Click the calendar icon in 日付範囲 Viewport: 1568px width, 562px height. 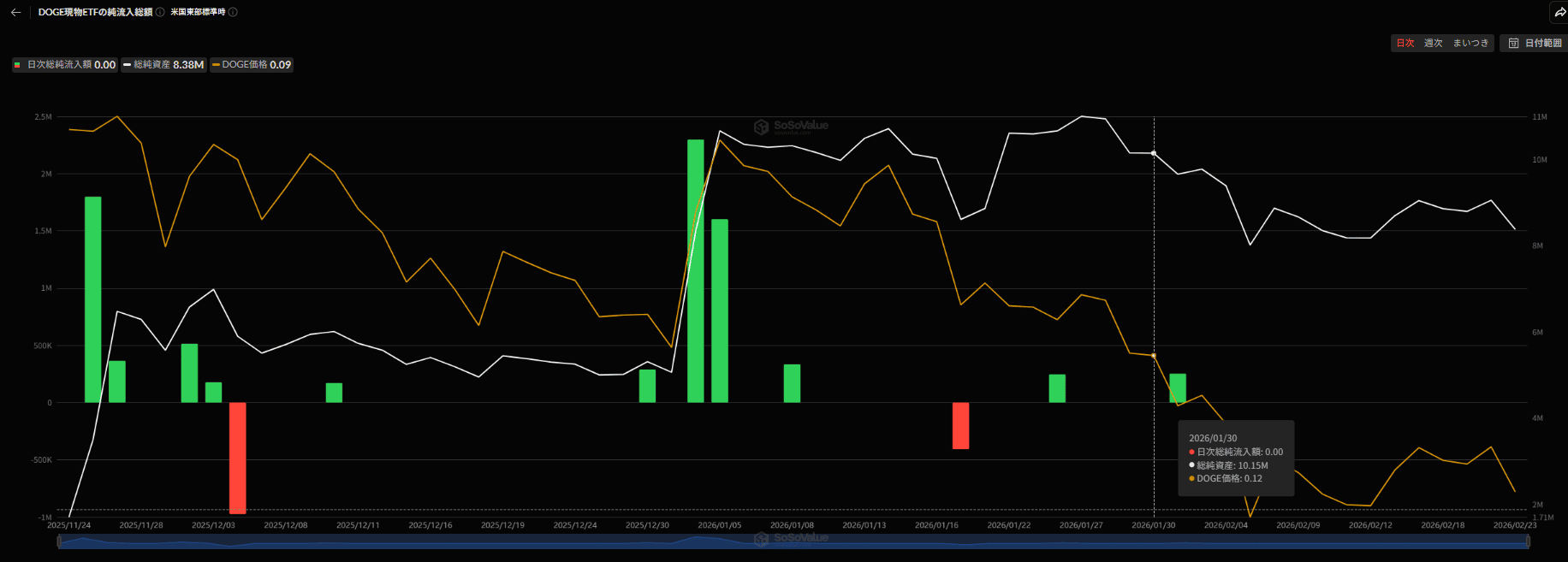[x=1513, y=43]
